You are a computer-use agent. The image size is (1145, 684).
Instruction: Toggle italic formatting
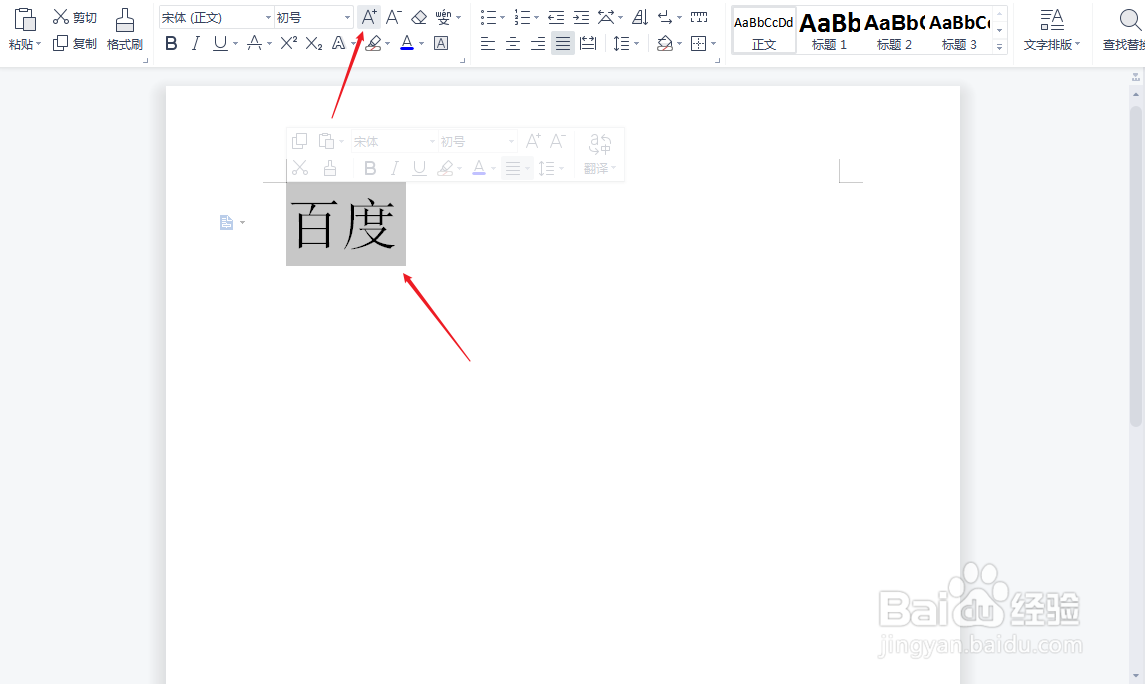click(x=196, y=43)
